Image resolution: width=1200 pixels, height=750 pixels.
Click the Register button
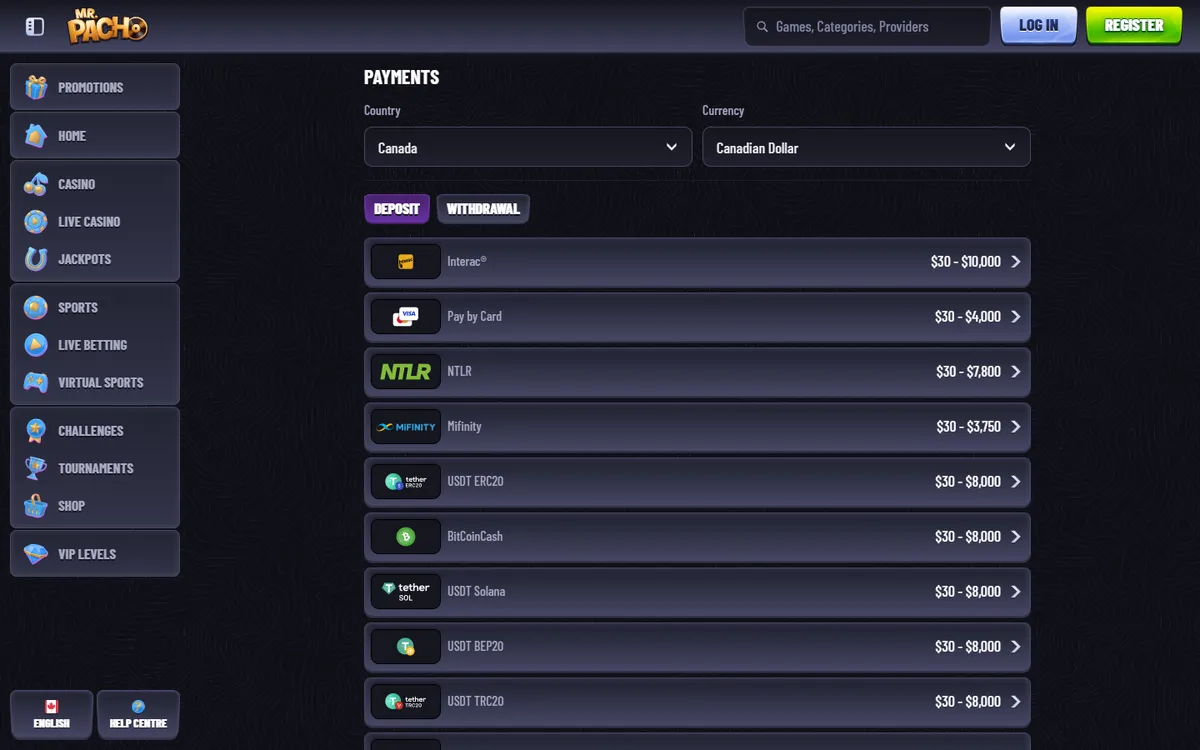point(1134,26)
